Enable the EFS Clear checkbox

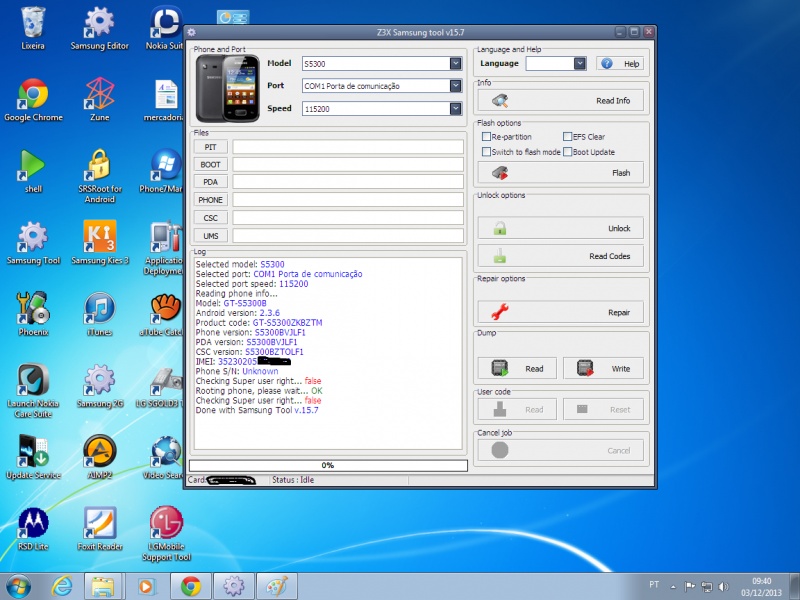click(x=567, y=137)
